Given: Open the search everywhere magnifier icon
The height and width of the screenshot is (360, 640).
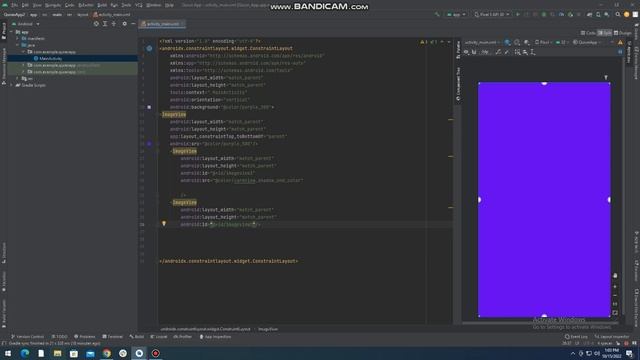Looking at the screenshot, I should coord(618,15).
